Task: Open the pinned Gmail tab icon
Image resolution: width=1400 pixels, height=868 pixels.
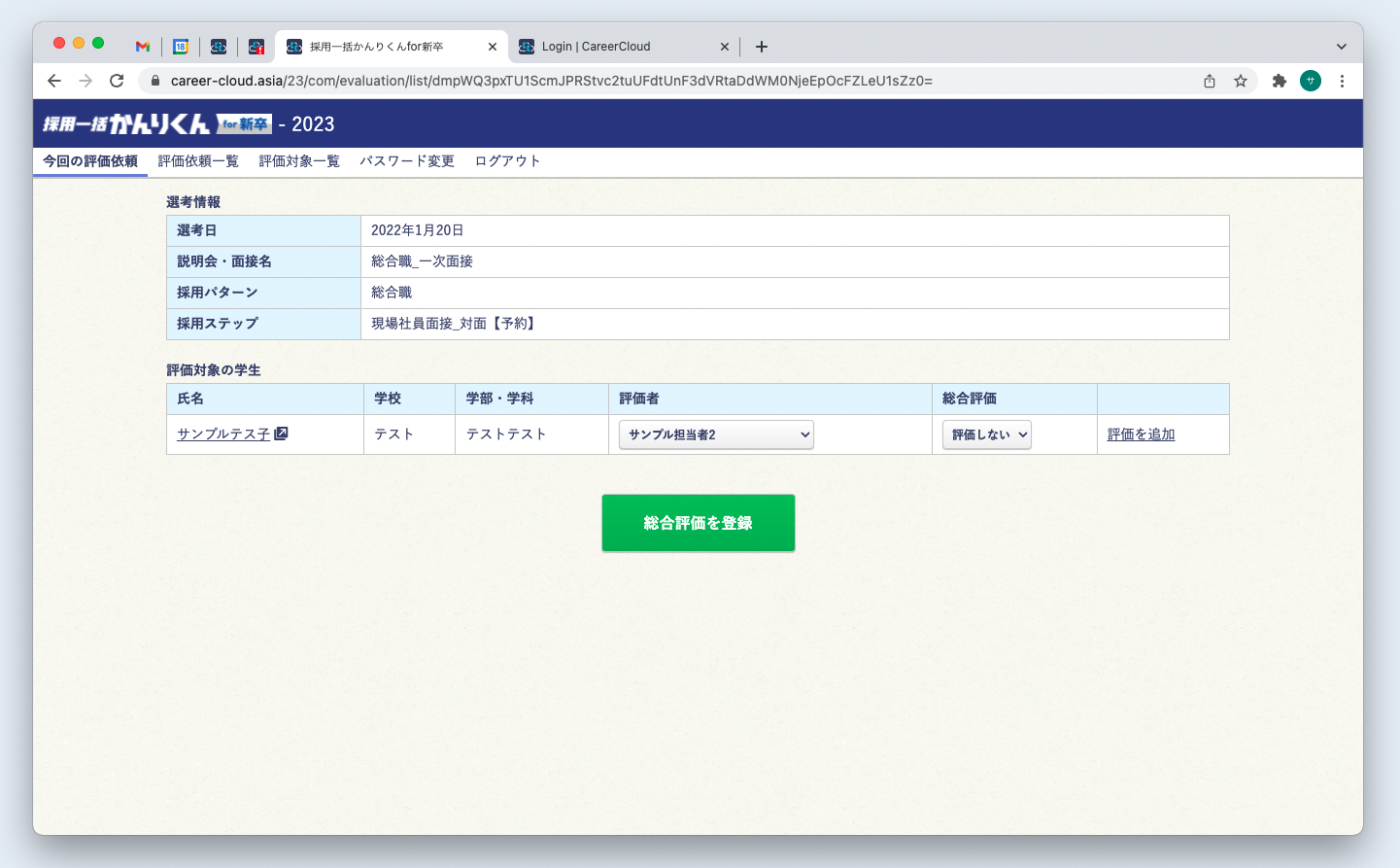Action: coord(143,47)
